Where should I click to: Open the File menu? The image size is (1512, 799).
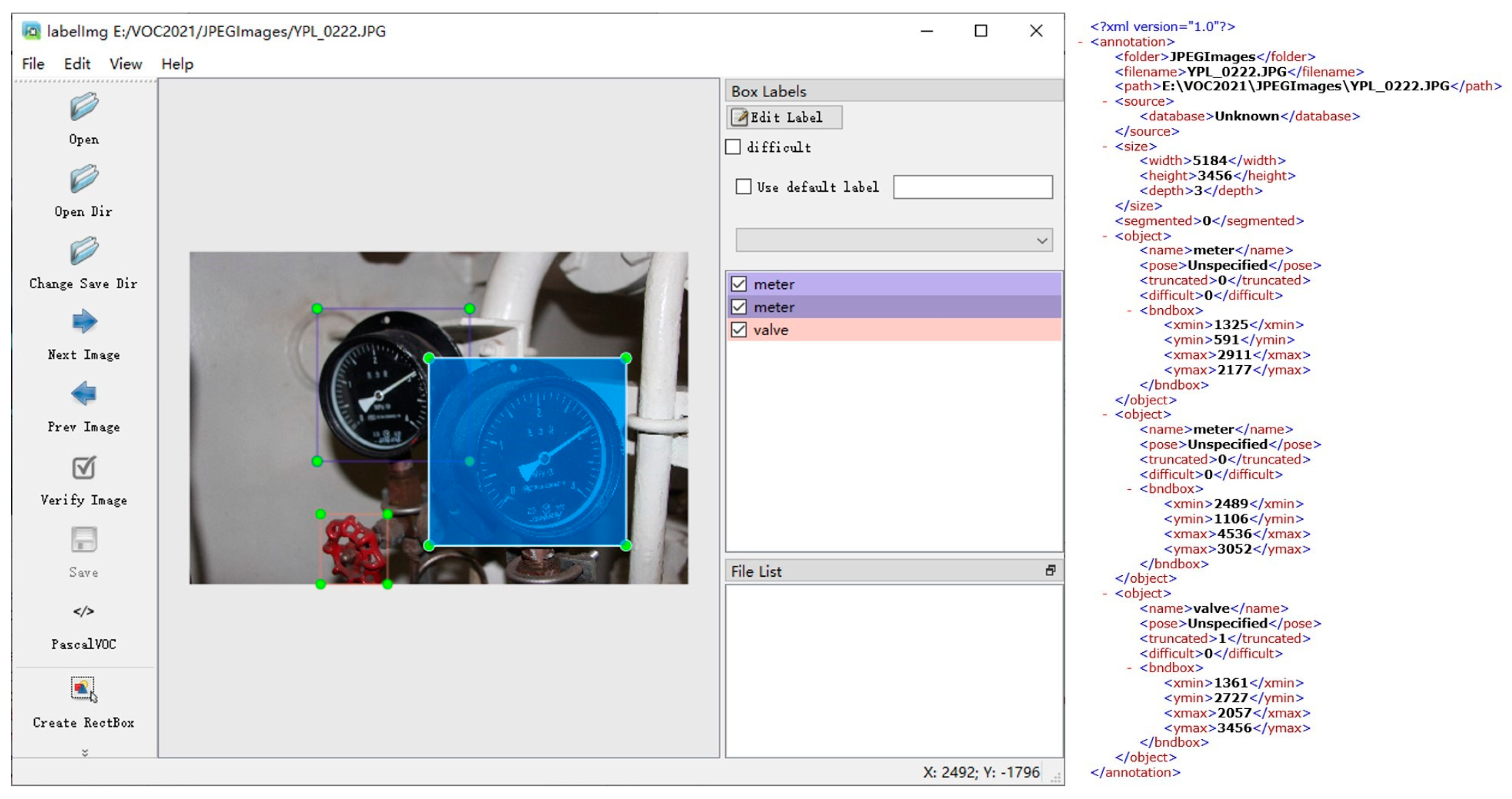33,63
